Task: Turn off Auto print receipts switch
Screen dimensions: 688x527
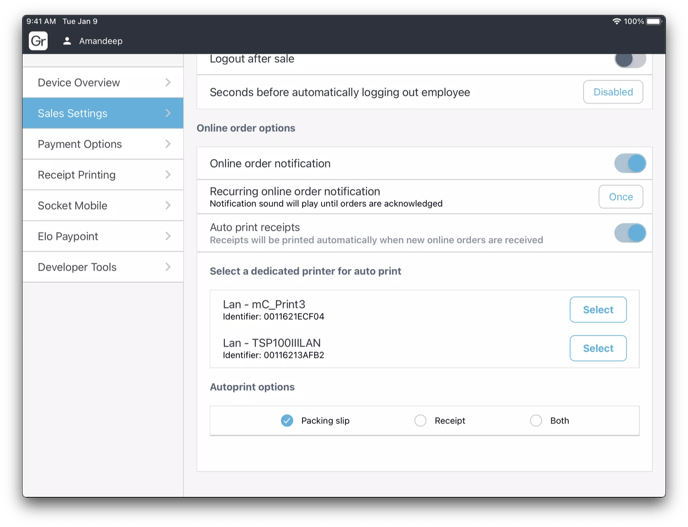Action: point(629,233)
